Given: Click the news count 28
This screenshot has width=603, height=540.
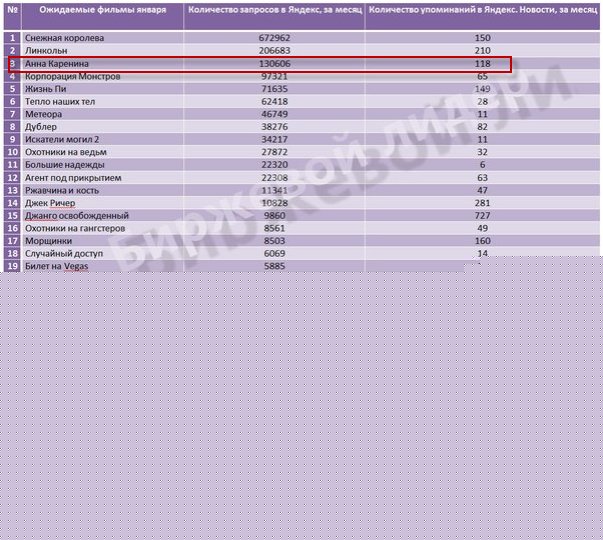Looking at the screenshot, I should (482, 102).
